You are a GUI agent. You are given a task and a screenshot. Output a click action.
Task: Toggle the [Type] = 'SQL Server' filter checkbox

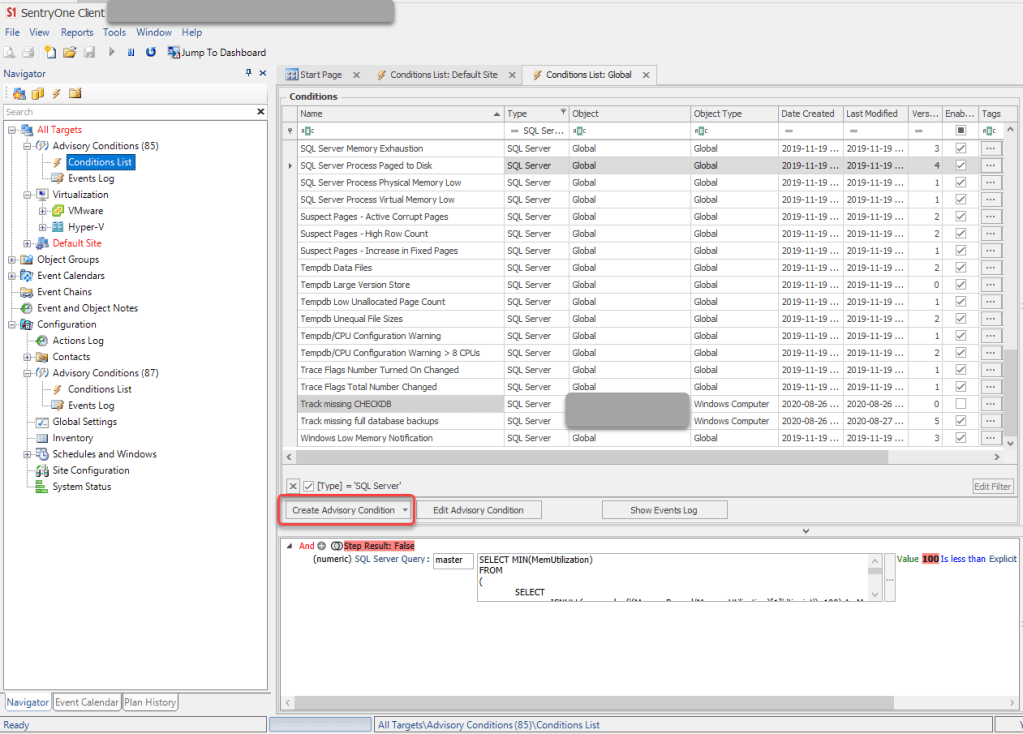point(309,486)
